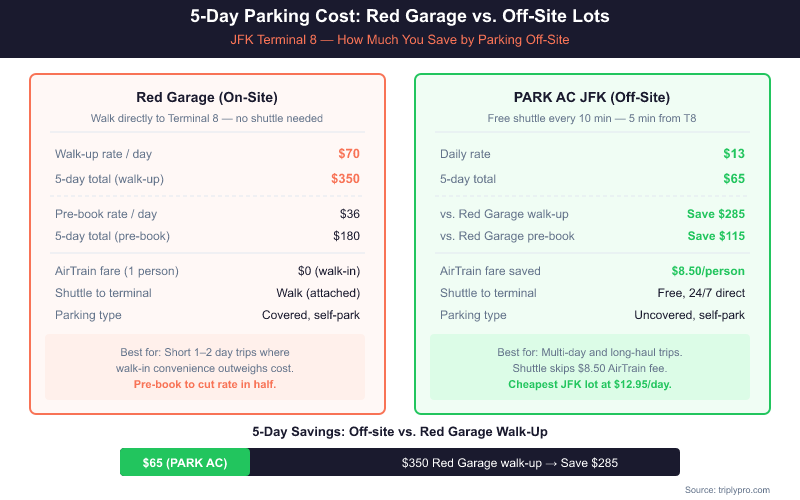Click "Cheapest JFK lot at $12.95/day." text
The width and height of the screenshot is (800, 500).
point(592,384)
